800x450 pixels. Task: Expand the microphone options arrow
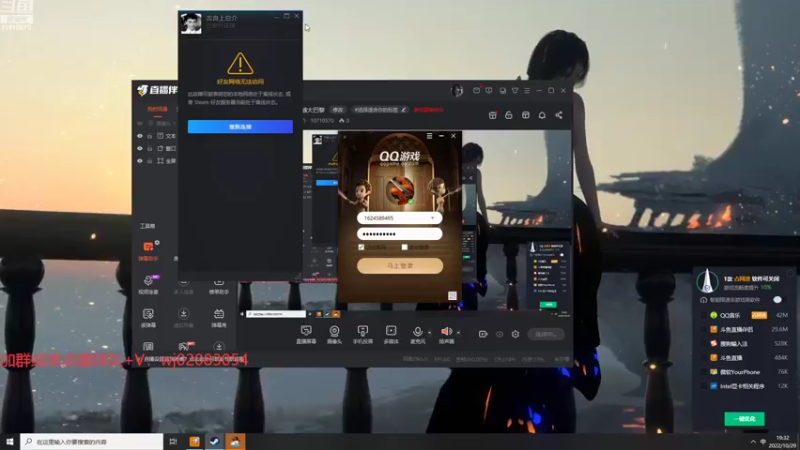(430, 333)
